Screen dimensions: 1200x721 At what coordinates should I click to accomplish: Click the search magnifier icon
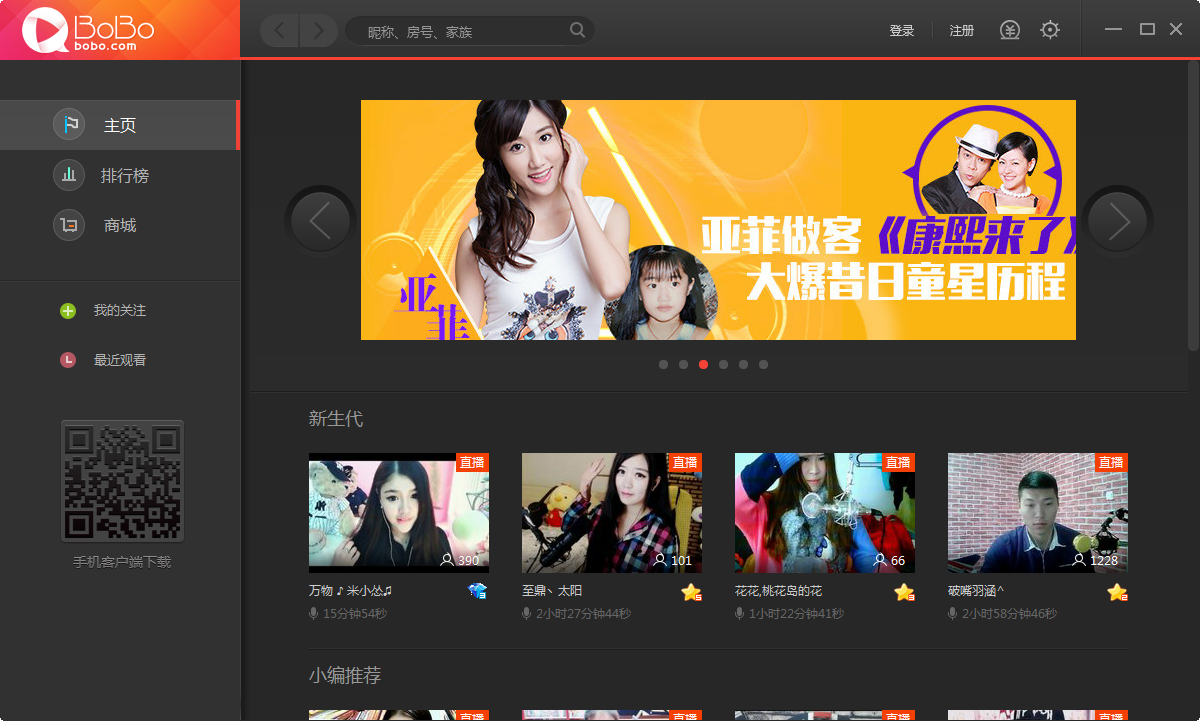tap(577, 30)
